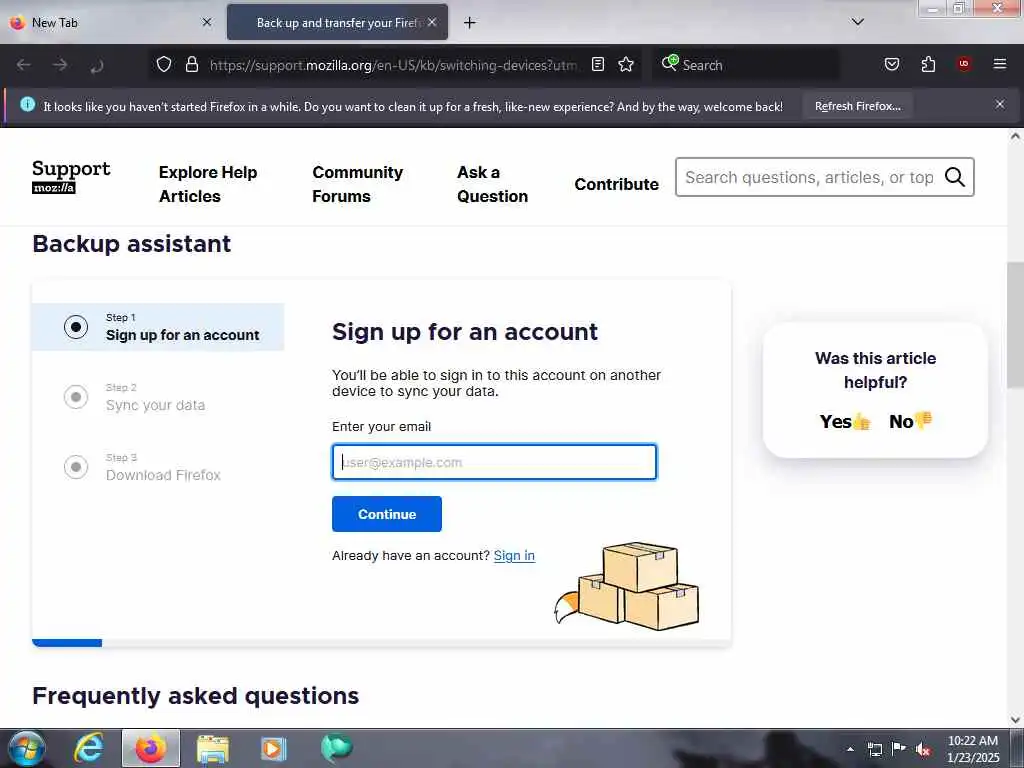The image size is (1024, 768).
Task: Bookmark this page with the star icon
Action: pyautogui.click(x=626, y=64)
